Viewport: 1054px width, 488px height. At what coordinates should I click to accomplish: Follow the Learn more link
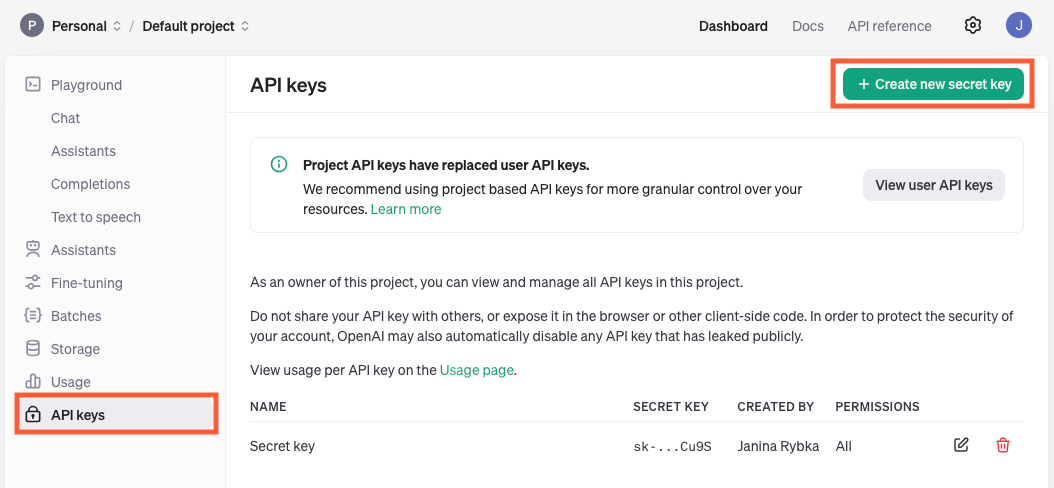(405, 209)
